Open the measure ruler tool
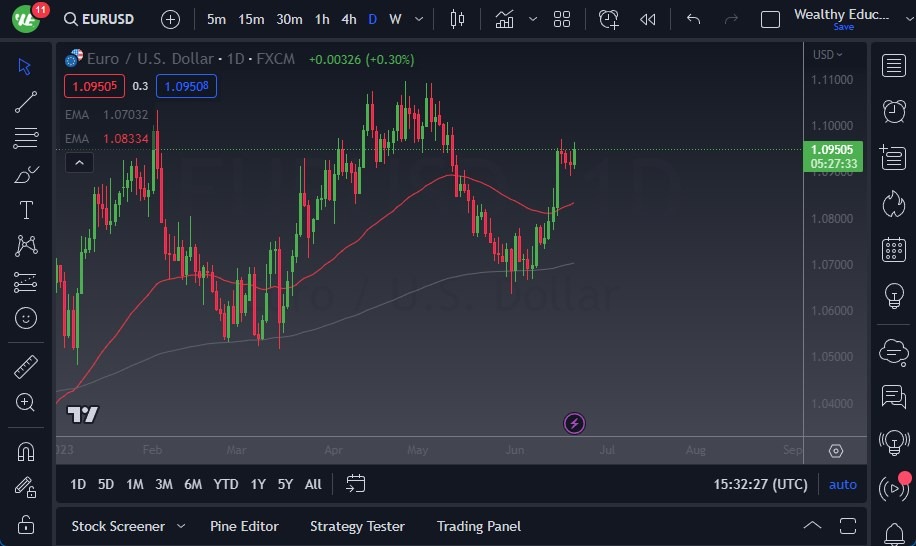916x546 pixels. tap(26, 366)
